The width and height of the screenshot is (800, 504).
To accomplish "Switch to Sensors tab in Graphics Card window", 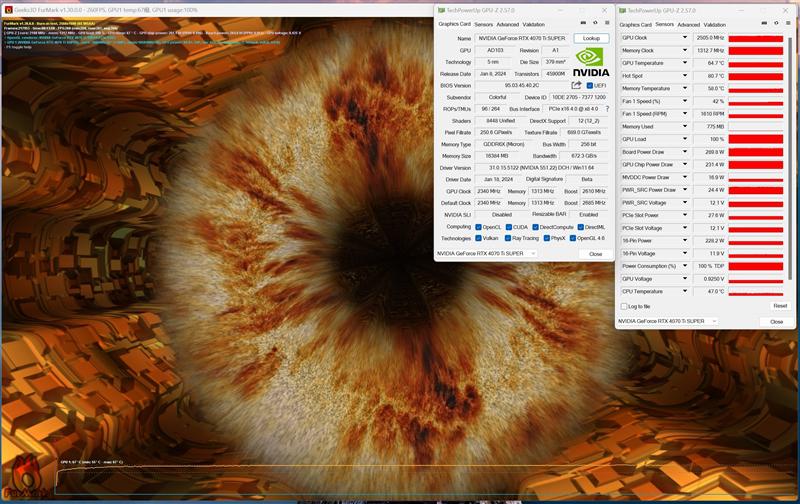I will [x=483, y=24].
